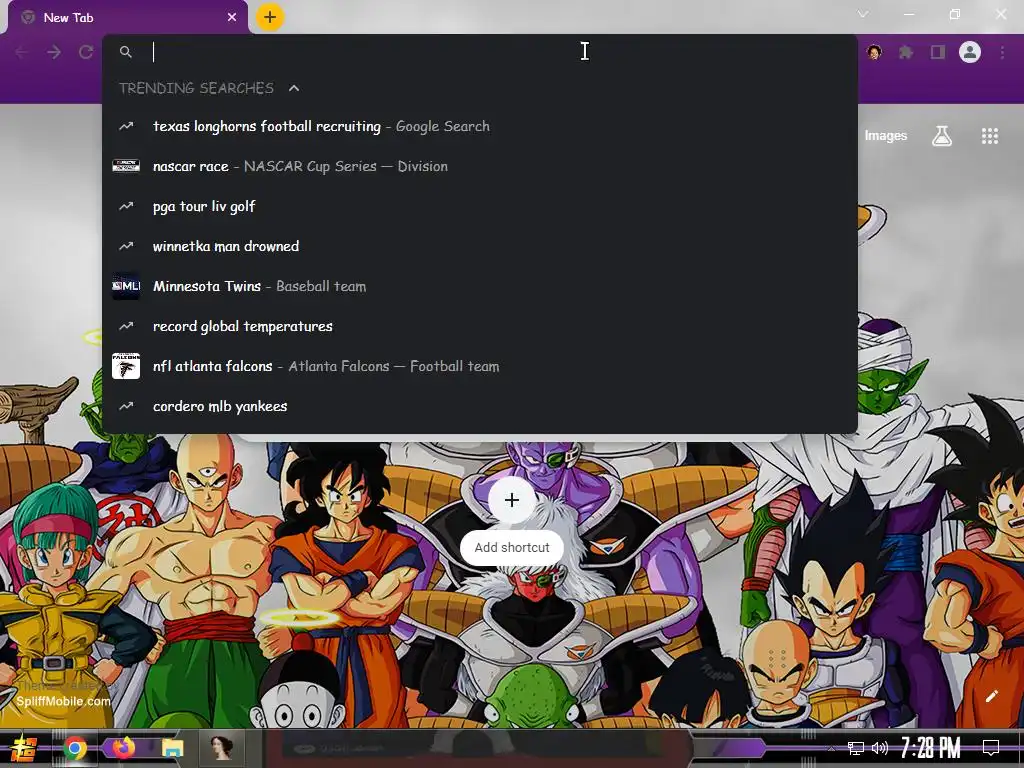Screen dimensions: 1024x768
Task: Click the plus circle to add shortcut
Action: tap(512, 500)
